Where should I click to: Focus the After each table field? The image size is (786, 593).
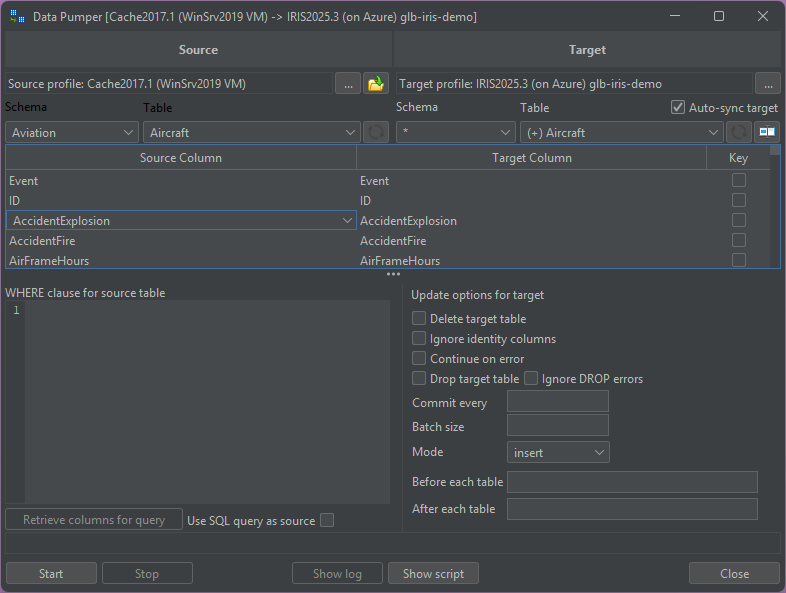click(x=632, y=509)
